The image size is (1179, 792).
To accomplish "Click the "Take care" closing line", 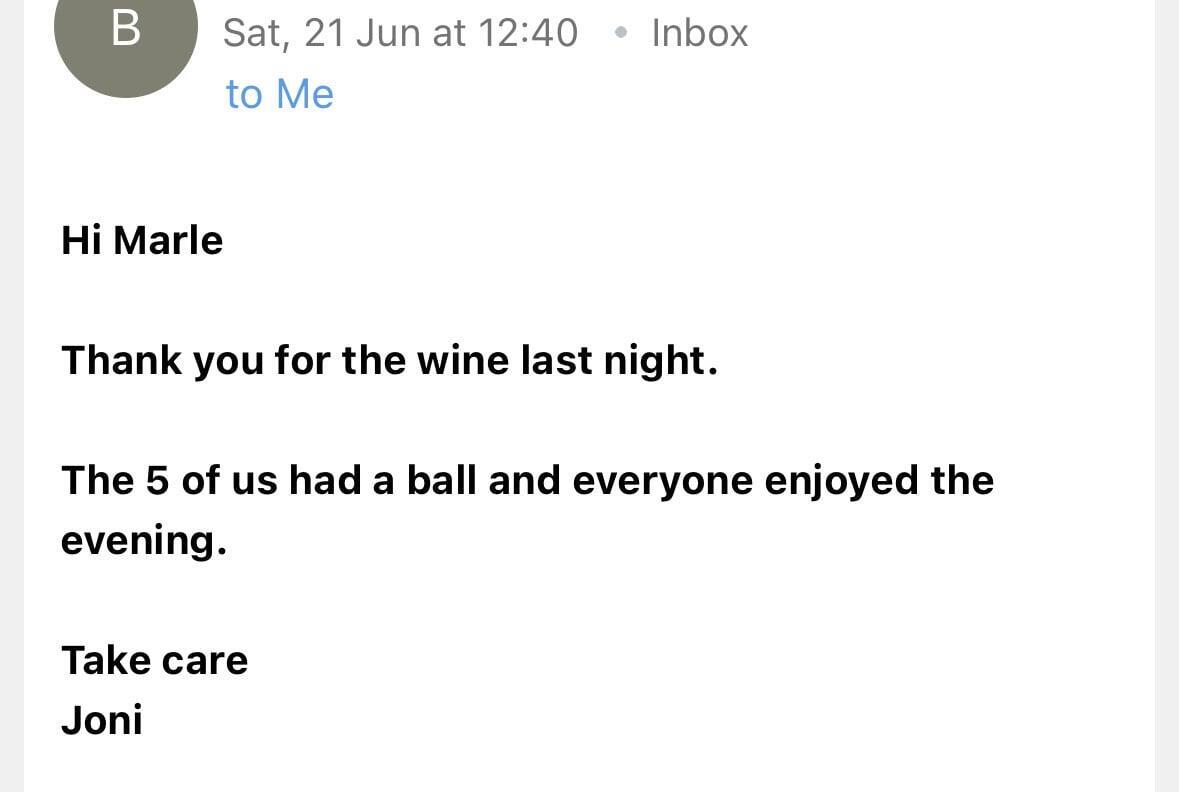I will click(155, 661).
